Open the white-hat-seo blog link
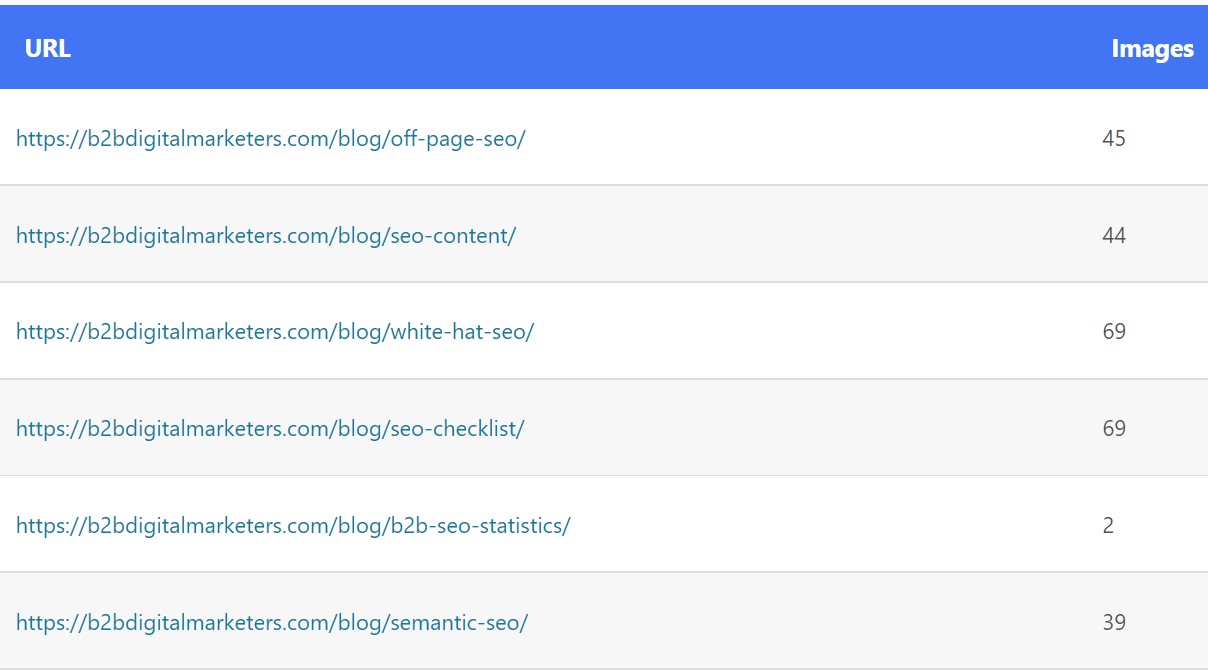Viewport: 1208px width, 670px height. click(x=275, y=332)
